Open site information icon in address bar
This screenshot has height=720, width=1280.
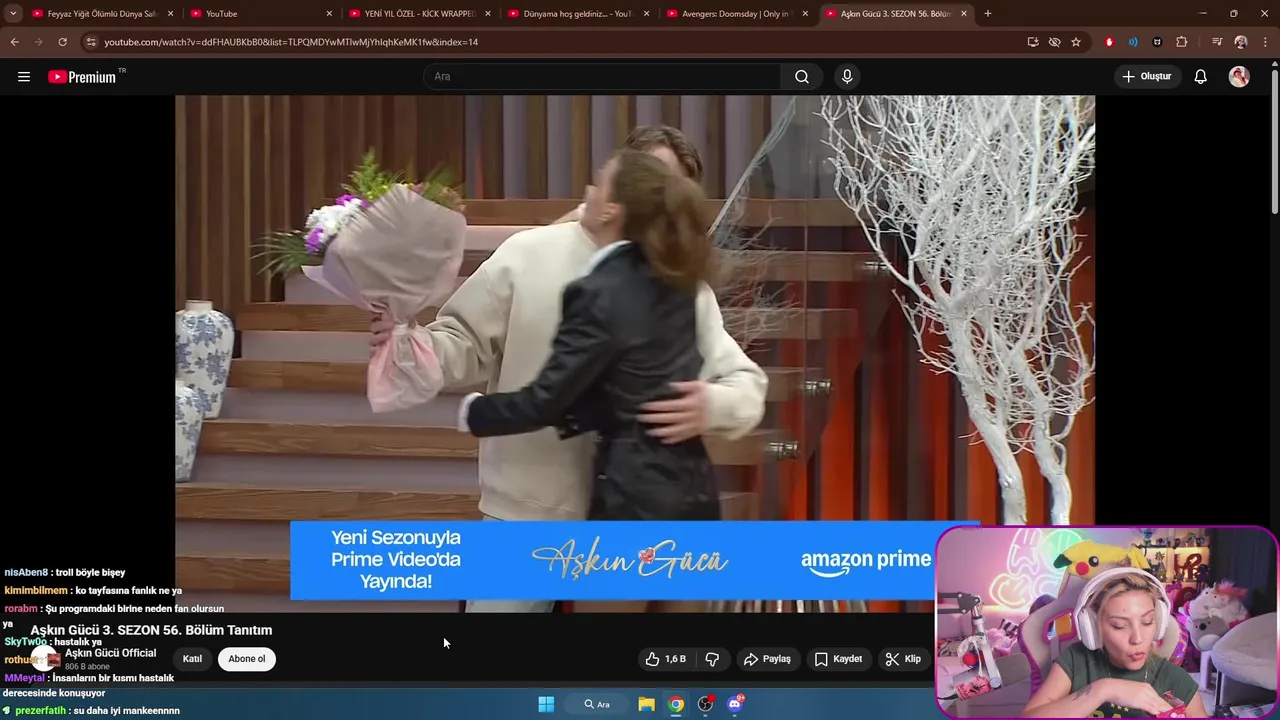(91, 42)
